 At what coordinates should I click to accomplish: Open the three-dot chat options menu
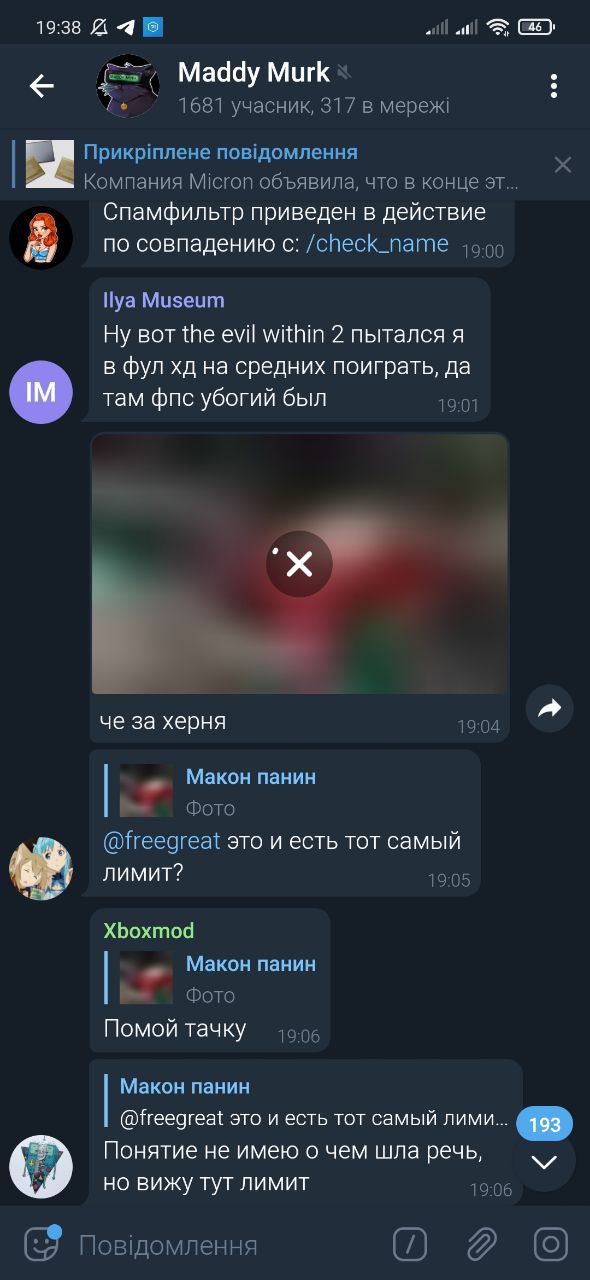pos(553,87)
